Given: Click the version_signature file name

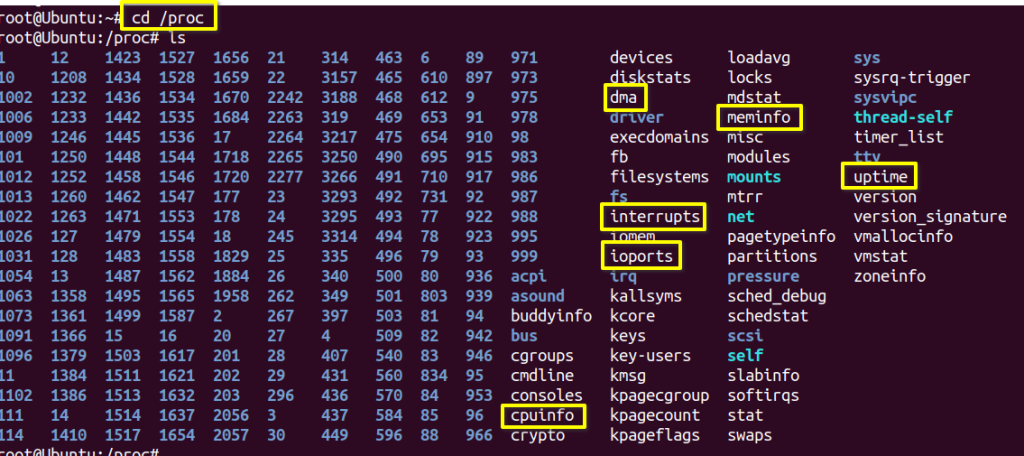Looking at the screenshot, I should [929, 217].
